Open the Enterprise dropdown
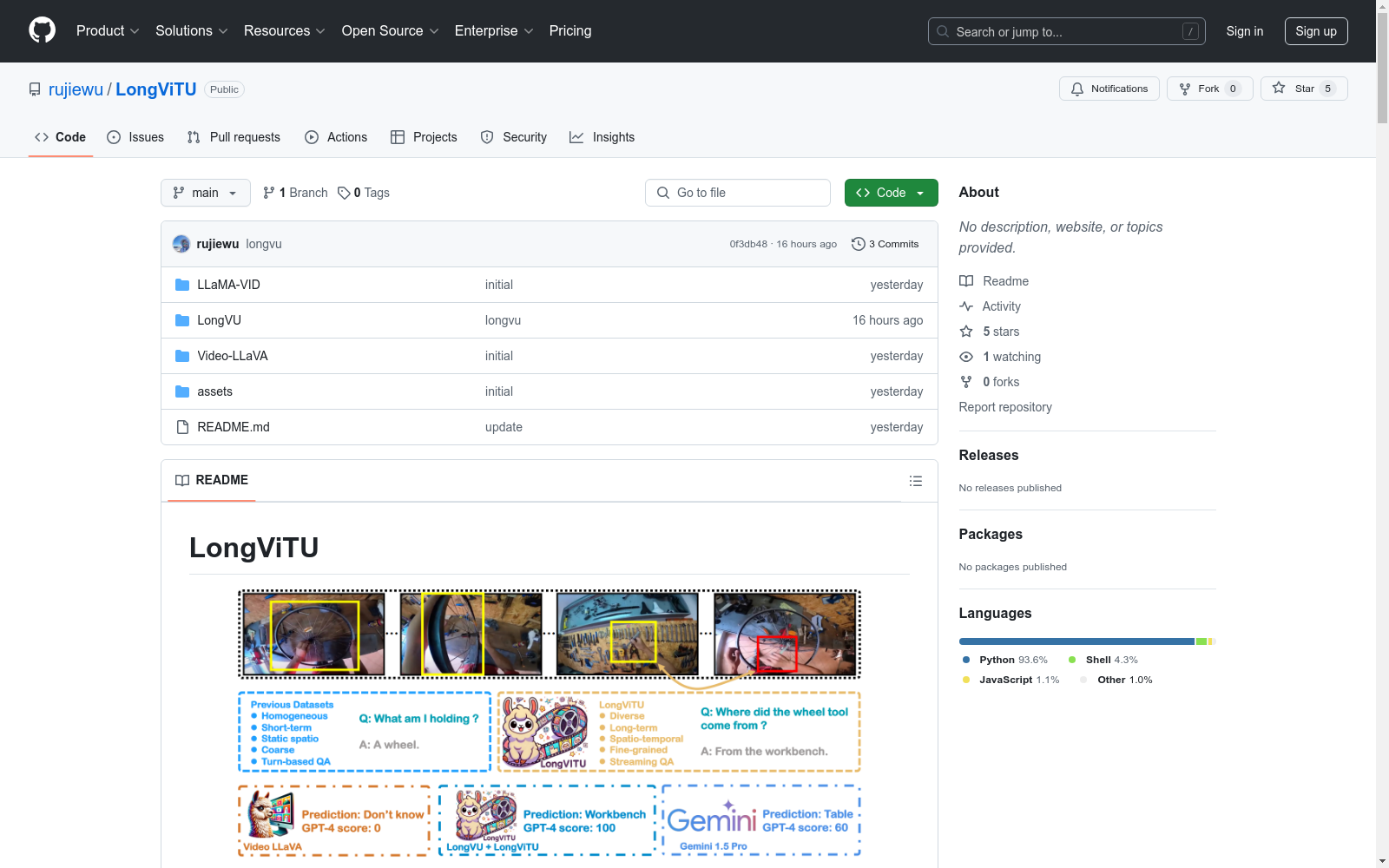 tap(494, 30)
